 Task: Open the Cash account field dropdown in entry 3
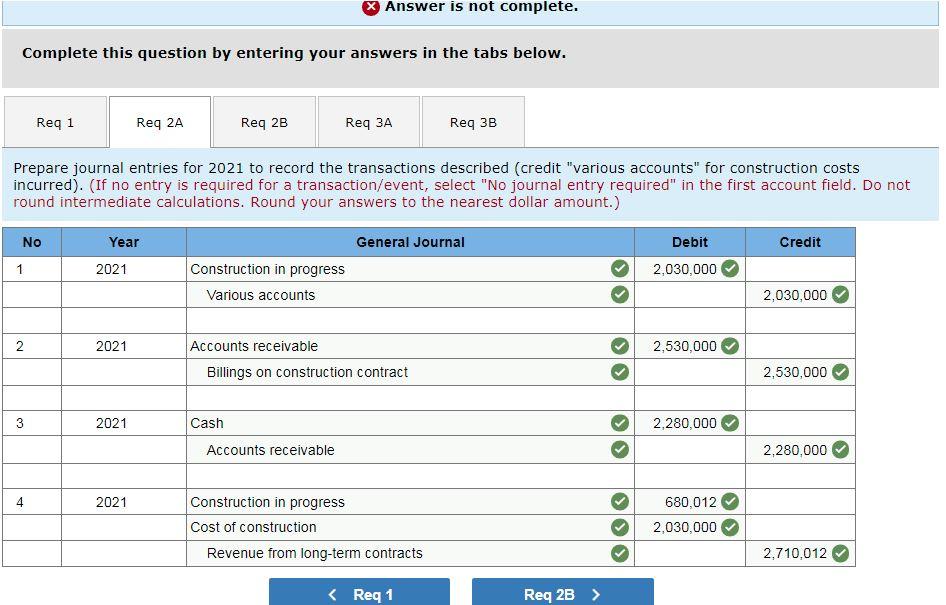tap(400, 422)
